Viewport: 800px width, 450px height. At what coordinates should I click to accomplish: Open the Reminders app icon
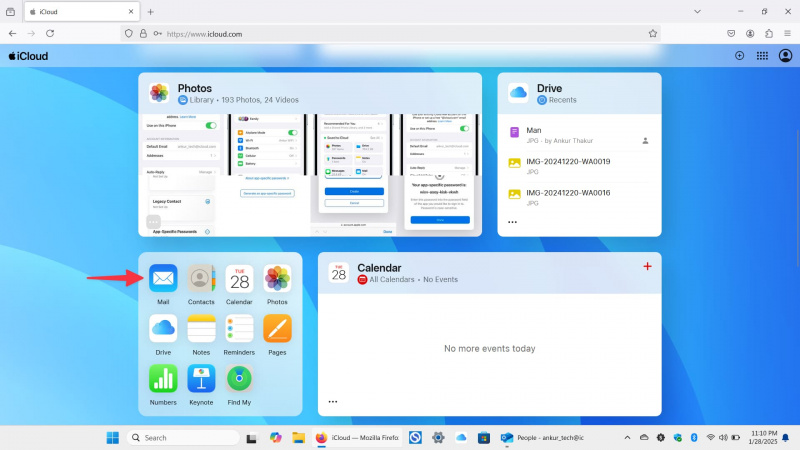pos(239,328)
